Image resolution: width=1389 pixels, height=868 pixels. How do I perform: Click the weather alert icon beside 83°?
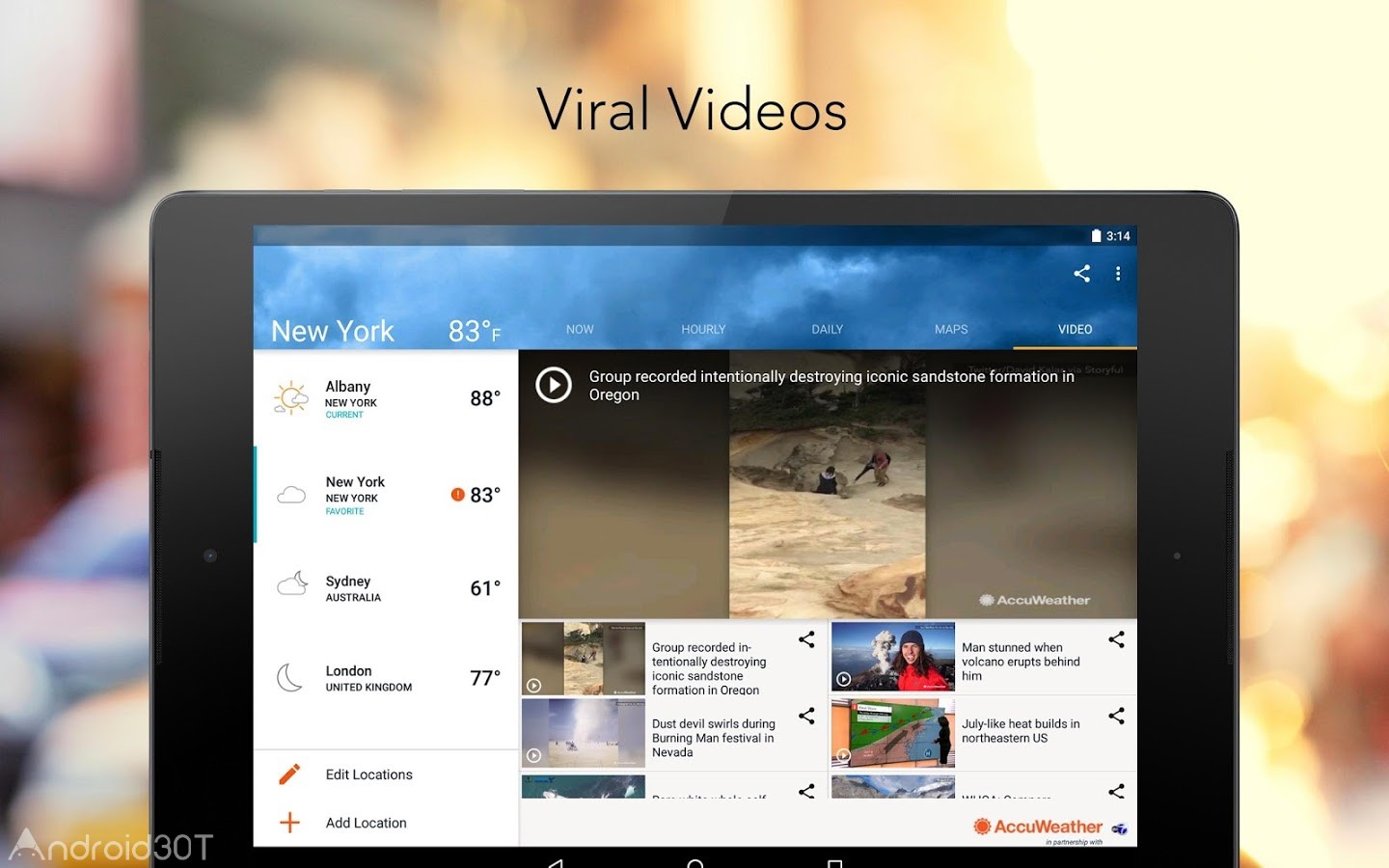[458, 495]
